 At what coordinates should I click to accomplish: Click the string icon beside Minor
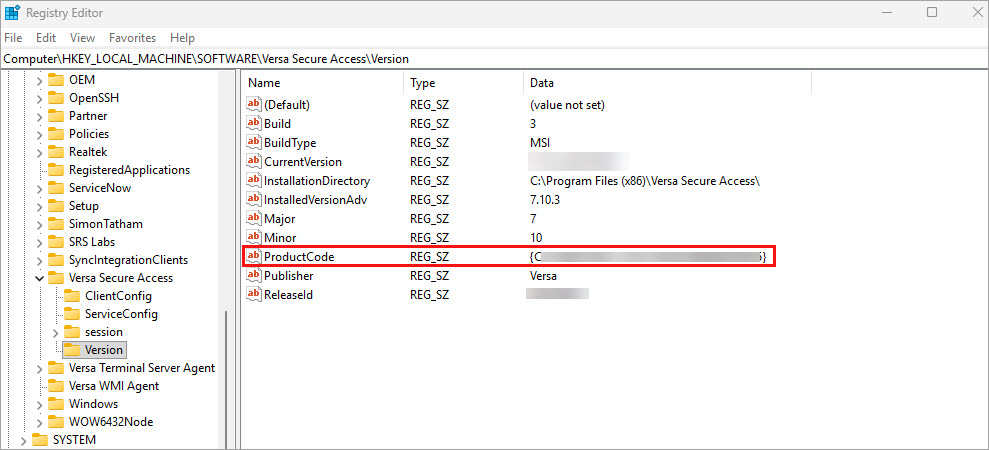254,238
